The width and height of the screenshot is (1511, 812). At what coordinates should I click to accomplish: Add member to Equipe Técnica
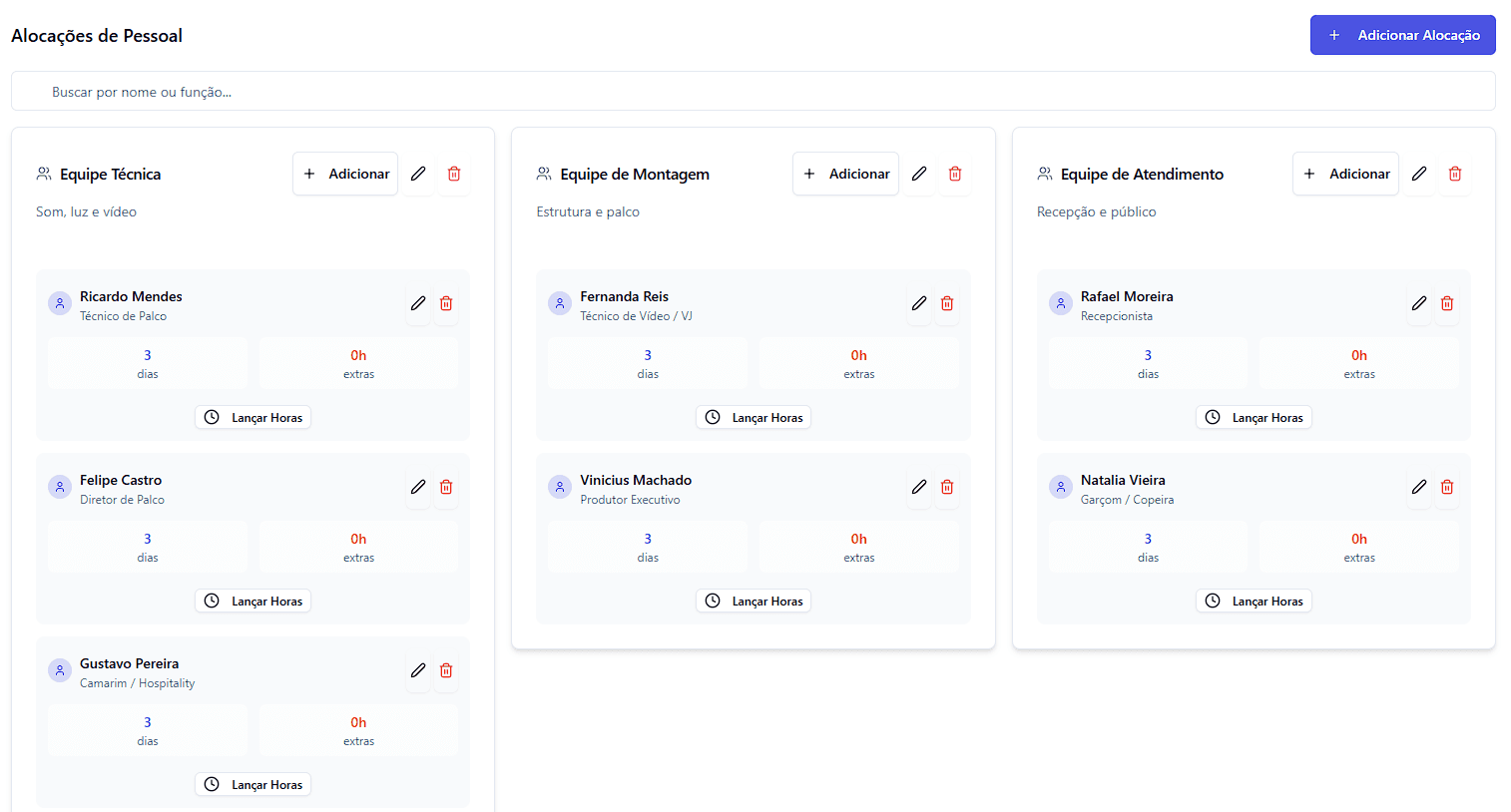pyautogui.click(x=345, y=174)
